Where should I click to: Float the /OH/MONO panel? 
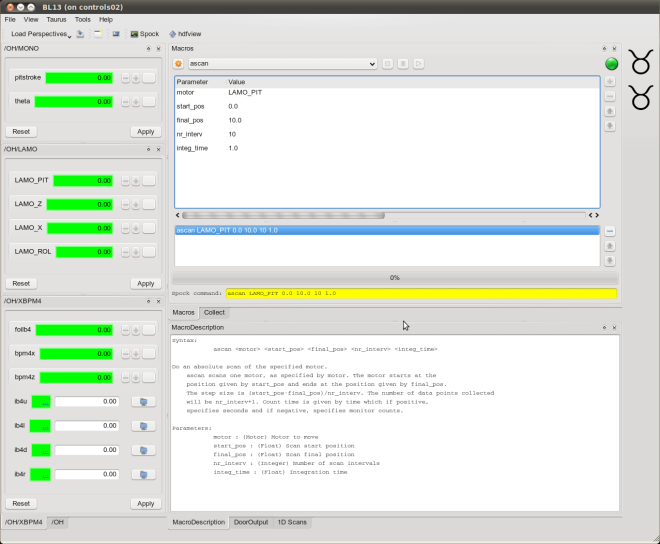pos(149,49)
